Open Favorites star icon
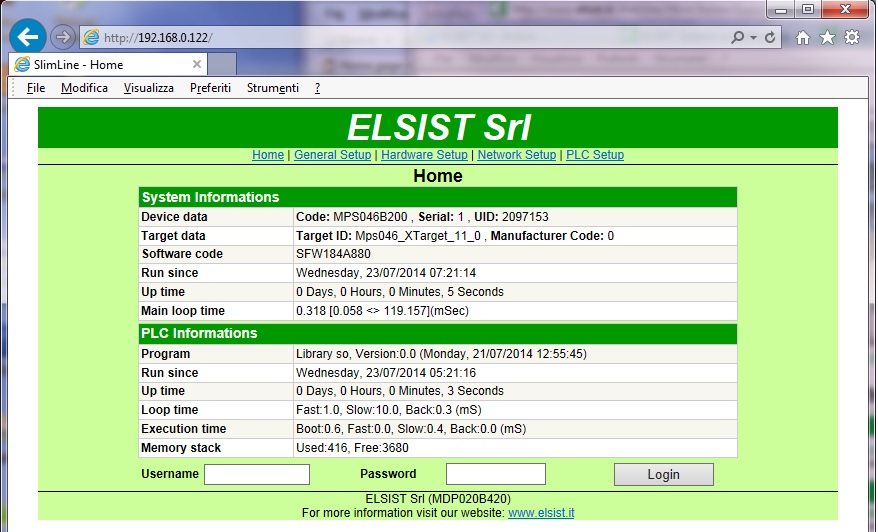878x532 pixels. [827, 38]
